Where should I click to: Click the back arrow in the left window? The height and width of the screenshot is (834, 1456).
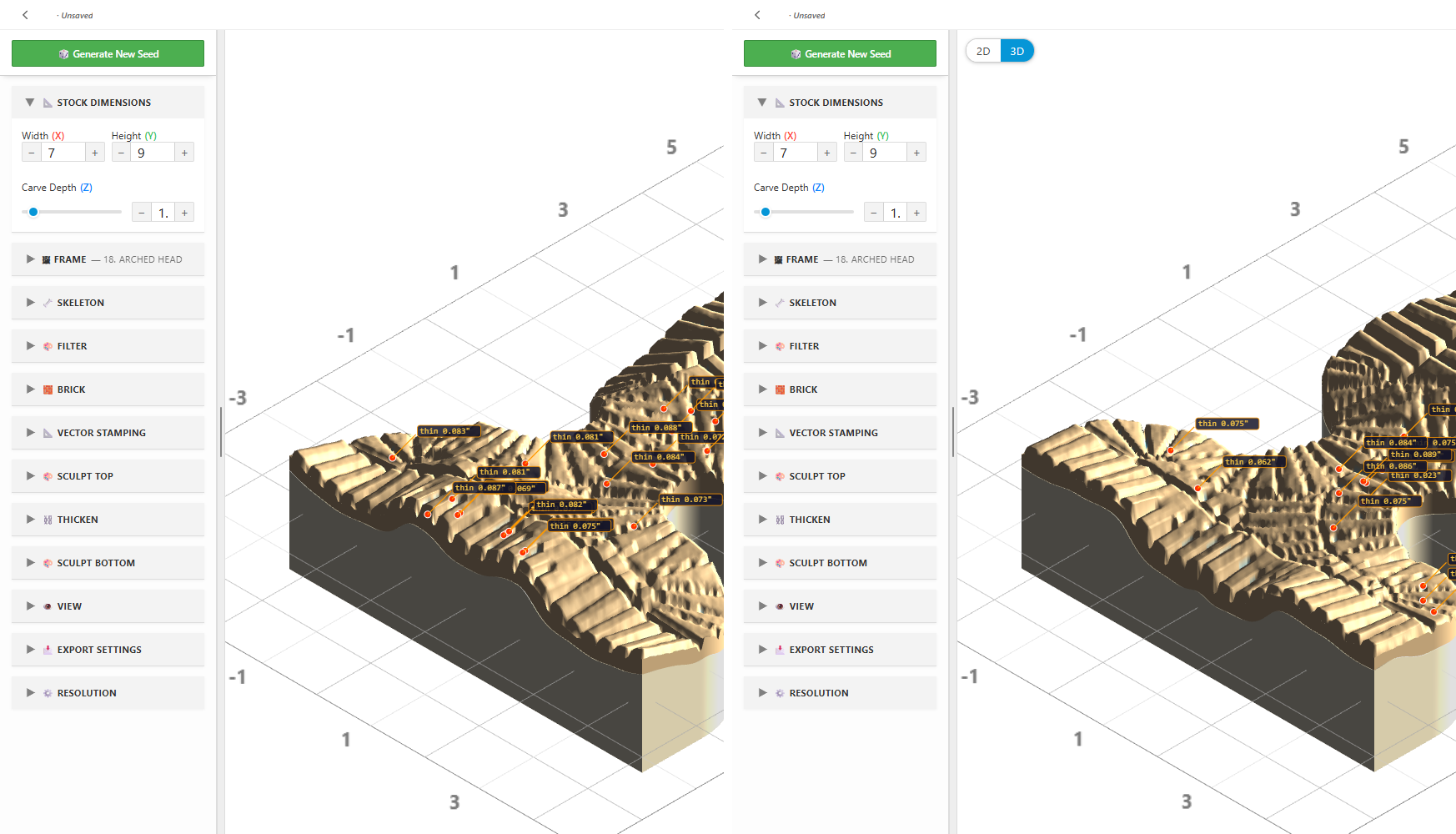[25, 15]
